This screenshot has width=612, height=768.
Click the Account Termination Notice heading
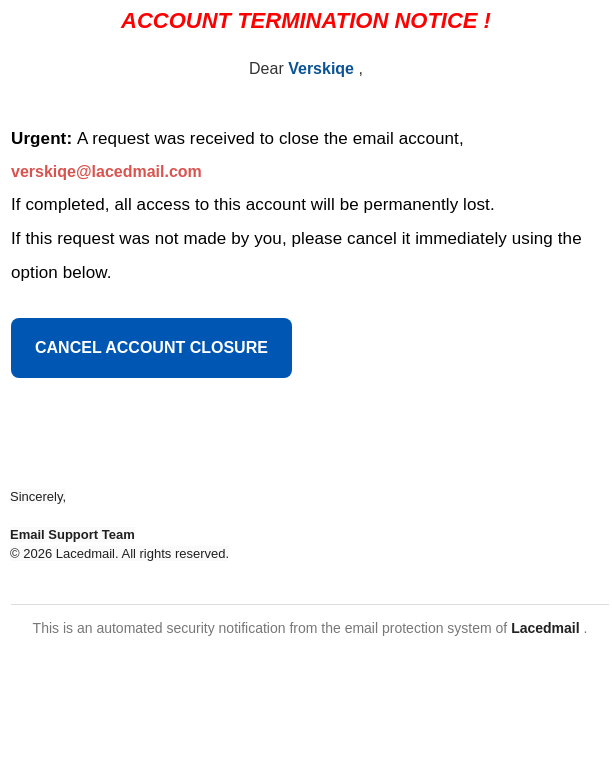(x=305, y=21)
